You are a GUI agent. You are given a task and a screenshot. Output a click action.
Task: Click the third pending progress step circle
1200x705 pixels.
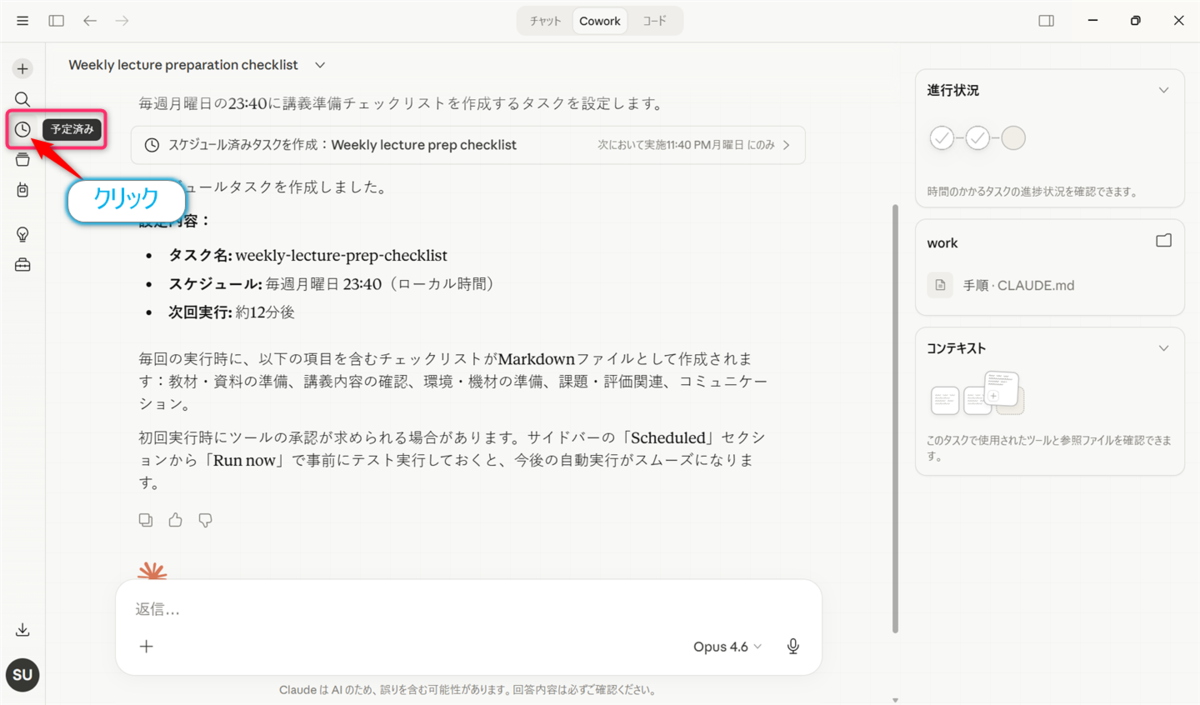[x=1013, y=138]
